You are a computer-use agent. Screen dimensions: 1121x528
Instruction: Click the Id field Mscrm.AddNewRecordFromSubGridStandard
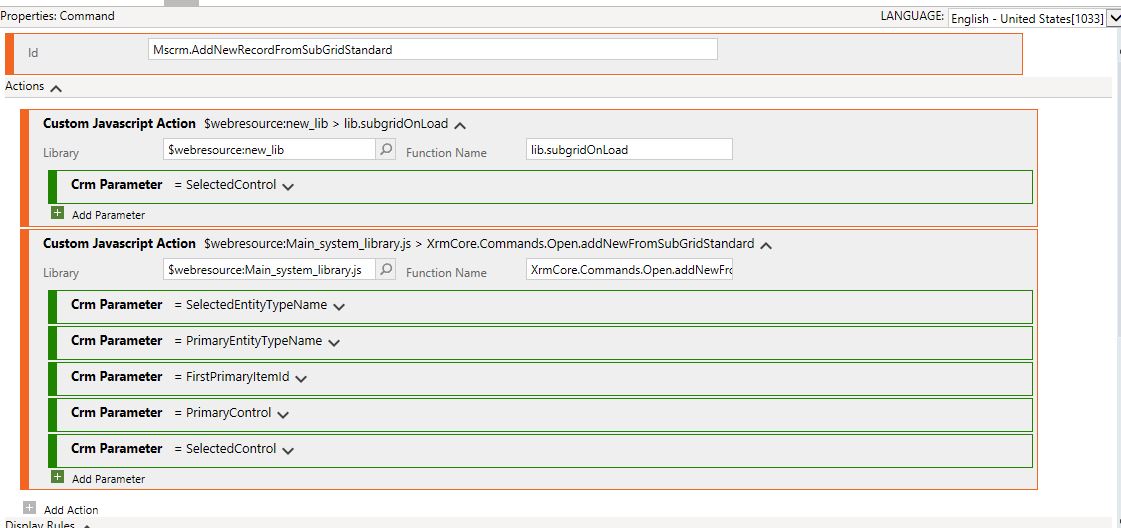click(x=433, y=49)
